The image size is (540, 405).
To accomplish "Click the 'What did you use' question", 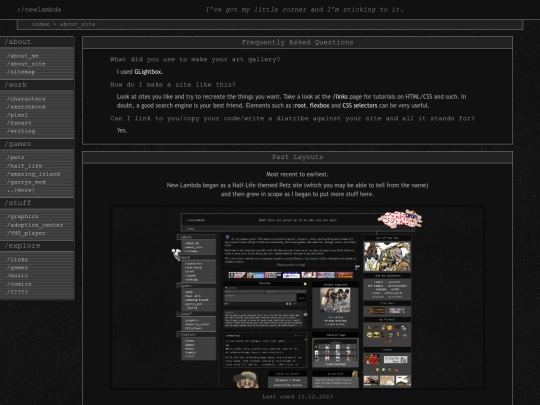I will coord(195,60).
